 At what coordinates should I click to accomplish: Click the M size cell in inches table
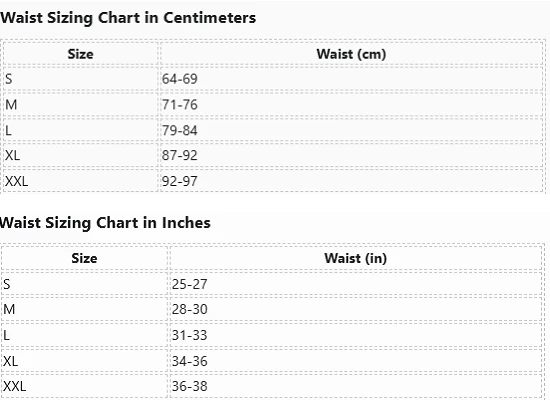pos(85,309)
